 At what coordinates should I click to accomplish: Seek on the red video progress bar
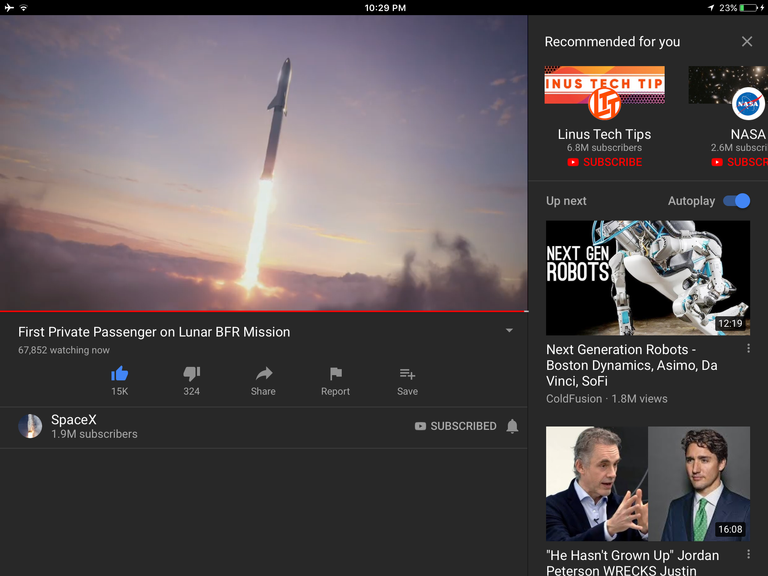(264, 311)
